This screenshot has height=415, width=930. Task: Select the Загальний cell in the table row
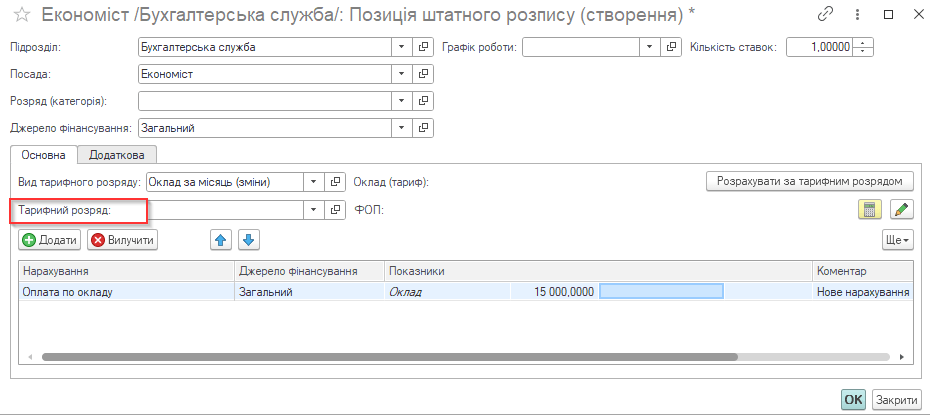click(x=310, y=292)
